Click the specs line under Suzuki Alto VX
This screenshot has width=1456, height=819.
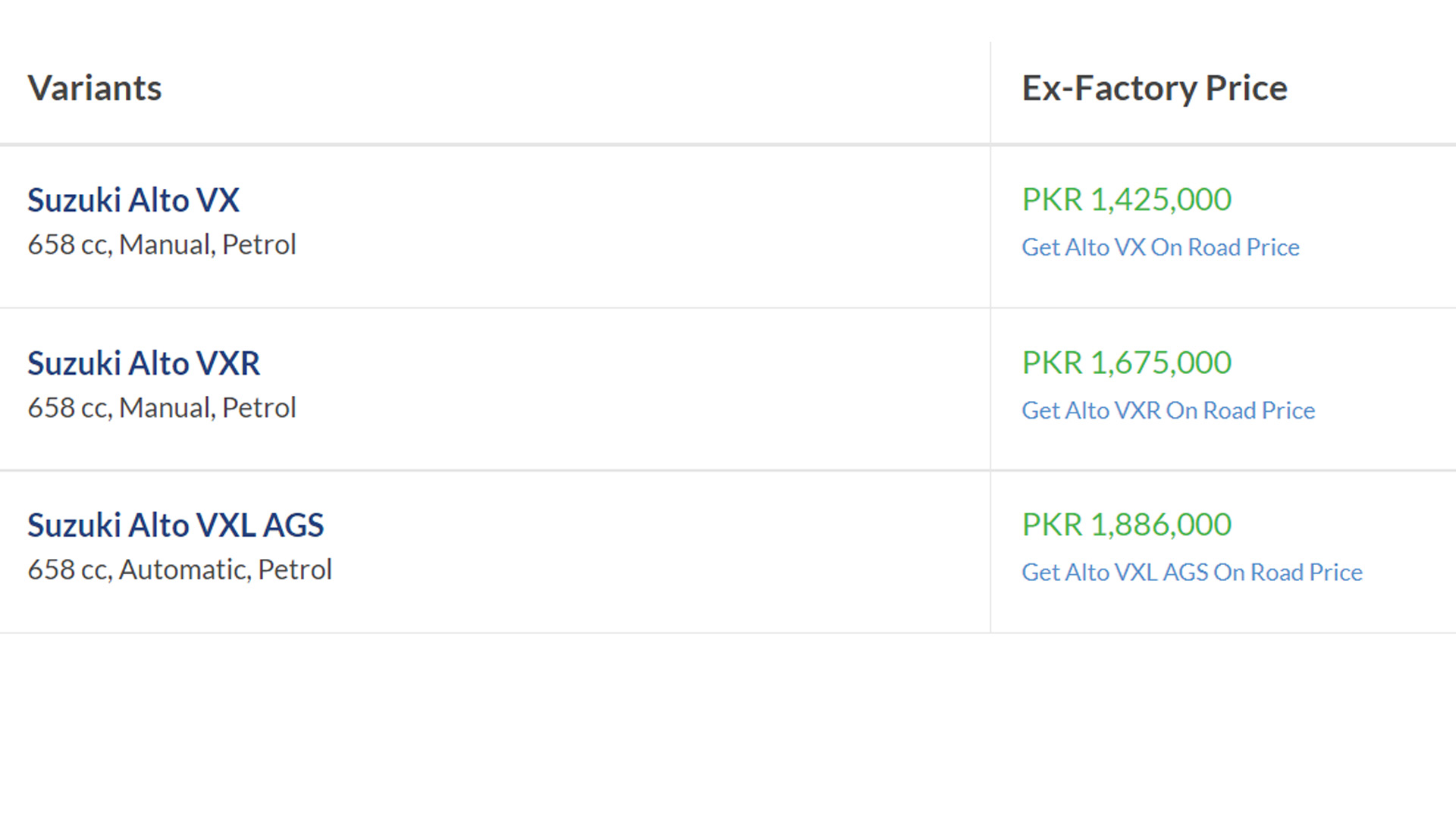162,245
